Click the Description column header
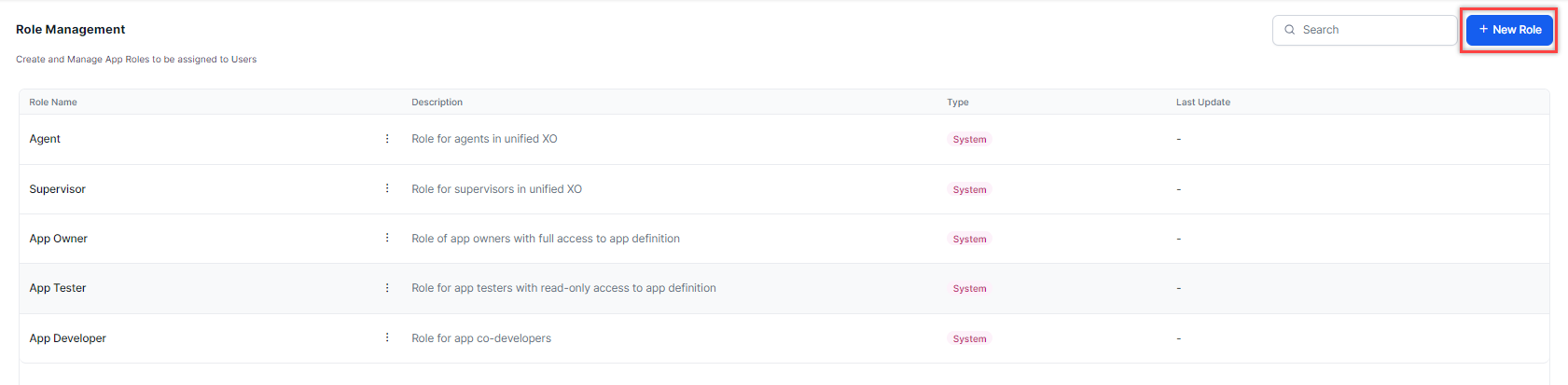This screenshot has height=385, width=1568. pyautogui.click(x=437, y=103)
